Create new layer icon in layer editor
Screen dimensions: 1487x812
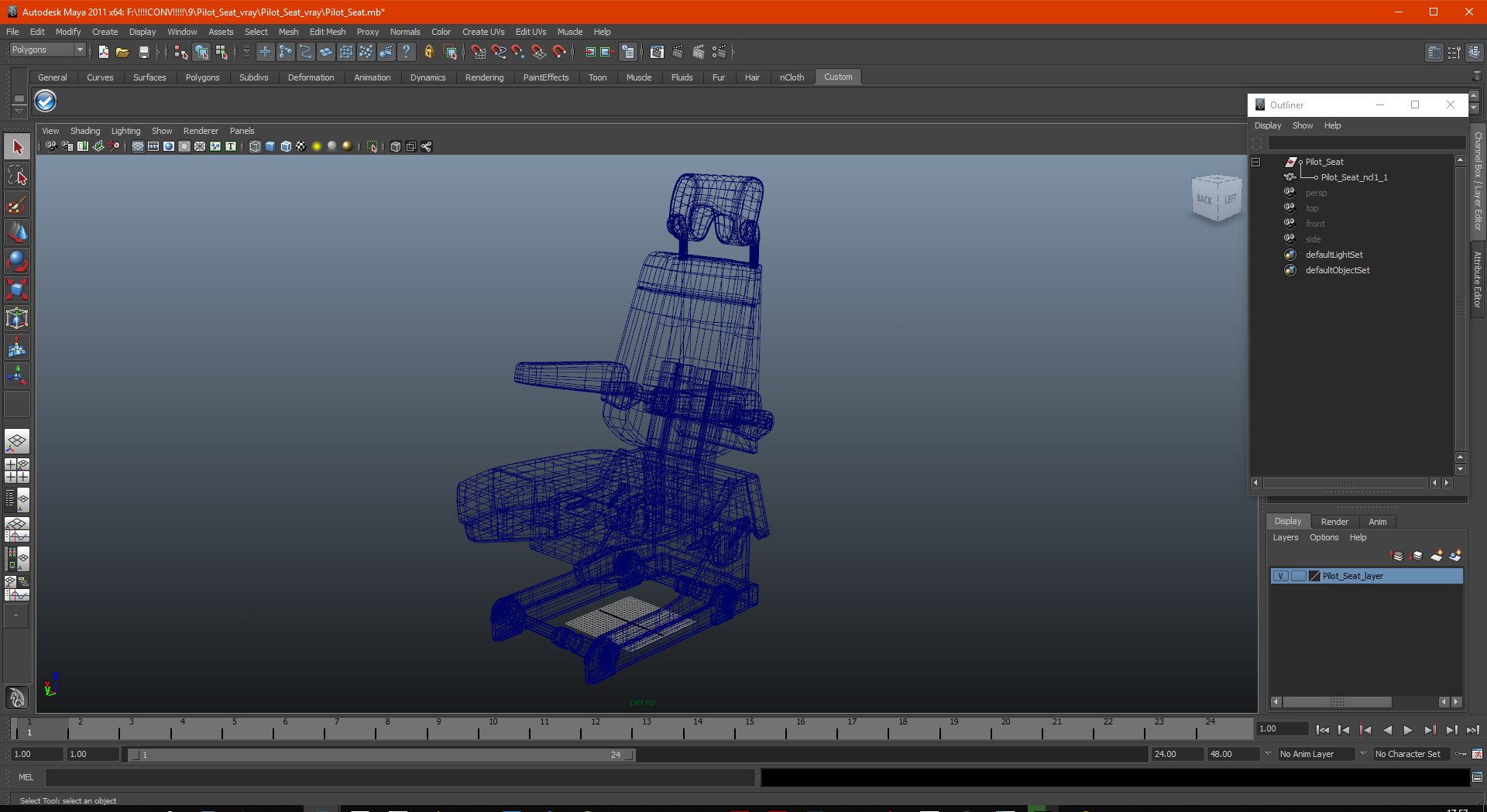[1437, 556]
